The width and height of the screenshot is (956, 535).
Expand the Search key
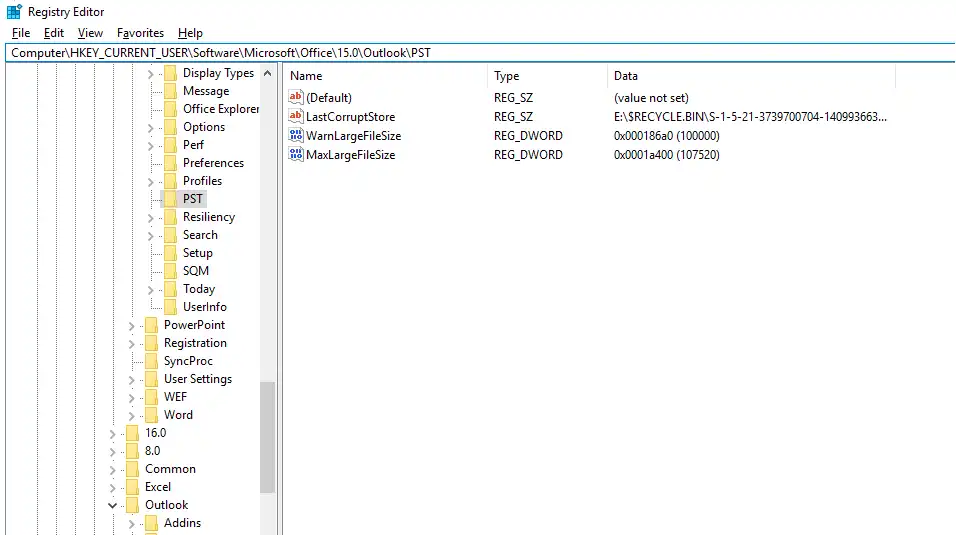(x=151, y=235)
